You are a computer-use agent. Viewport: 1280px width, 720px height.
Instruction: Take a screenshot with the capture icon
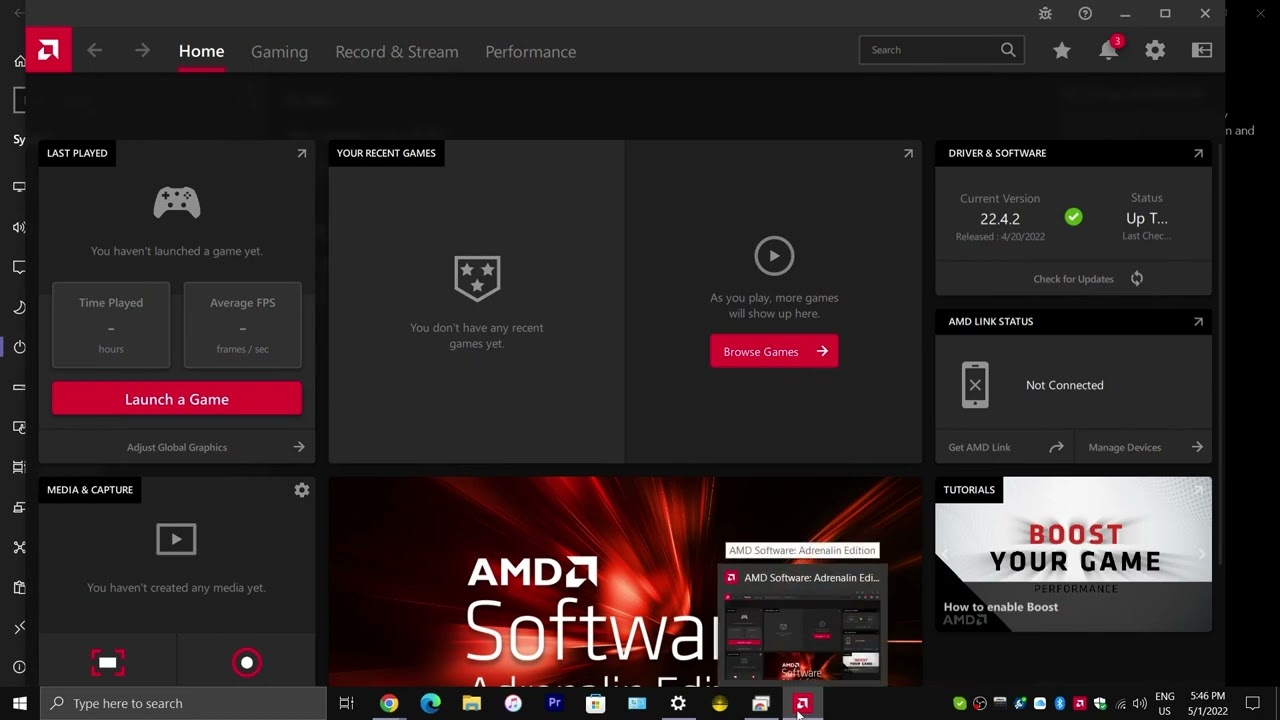108,662
